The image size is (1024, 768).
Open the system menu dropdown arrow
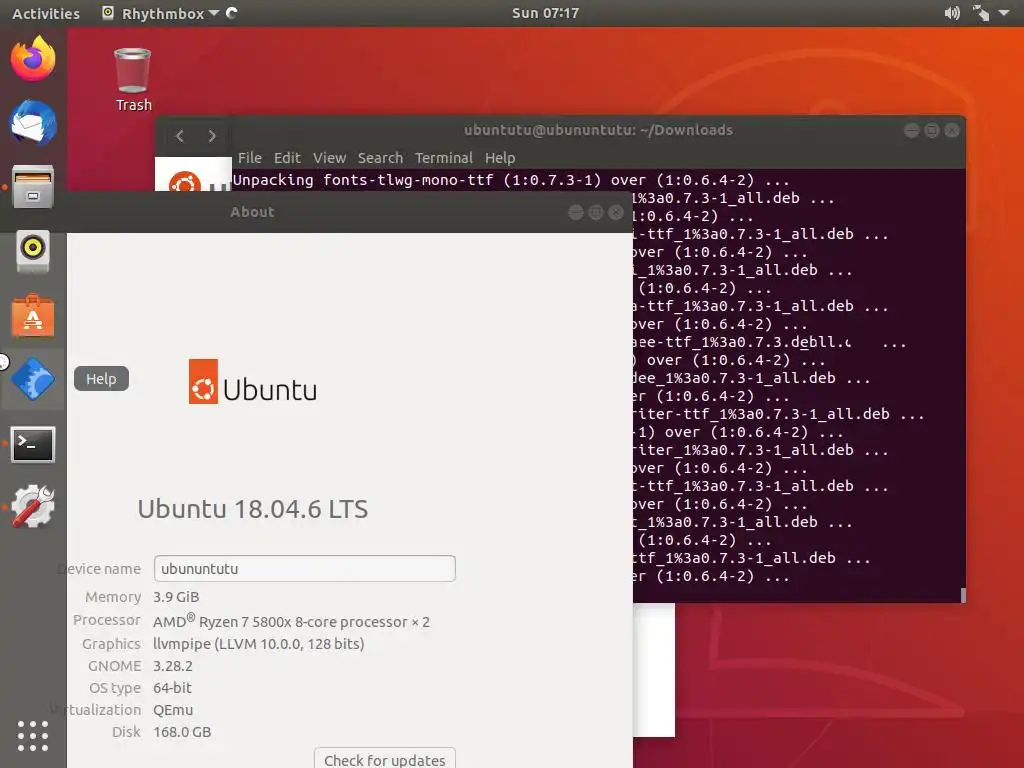click(1004, 13)
